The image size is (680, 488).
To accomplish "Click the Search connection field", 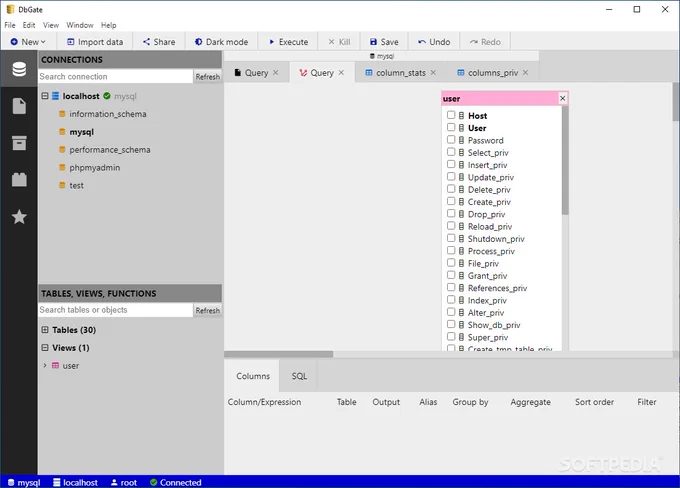I will (115, 76).
